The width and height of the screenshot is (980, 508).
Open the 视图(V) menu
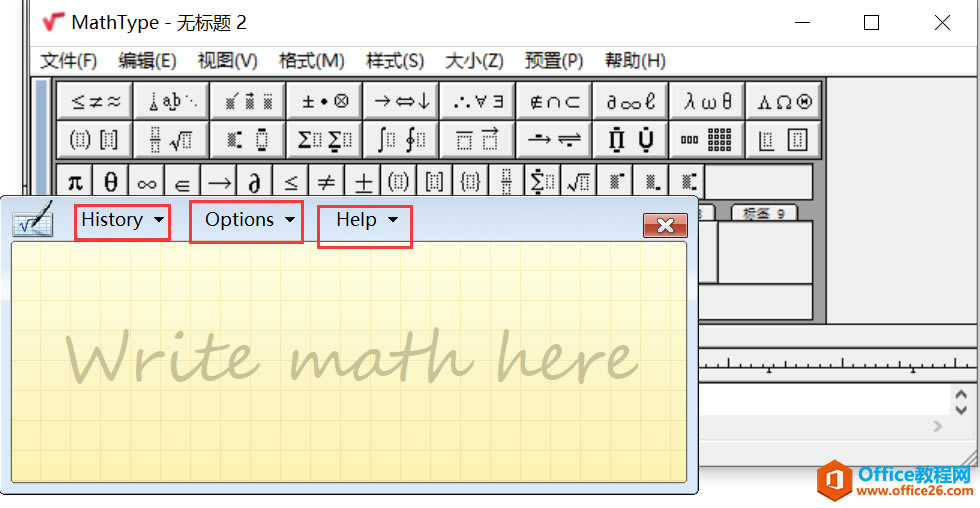(x=228, y=61)
